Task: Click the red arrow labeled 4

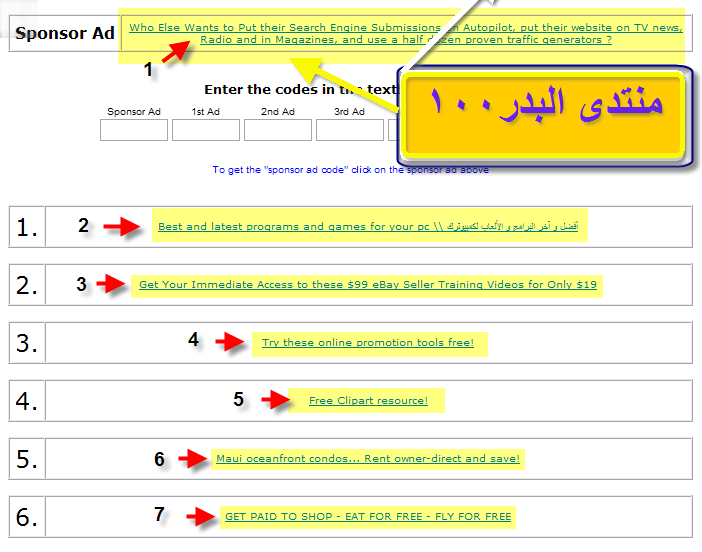Action: (230, 343)
